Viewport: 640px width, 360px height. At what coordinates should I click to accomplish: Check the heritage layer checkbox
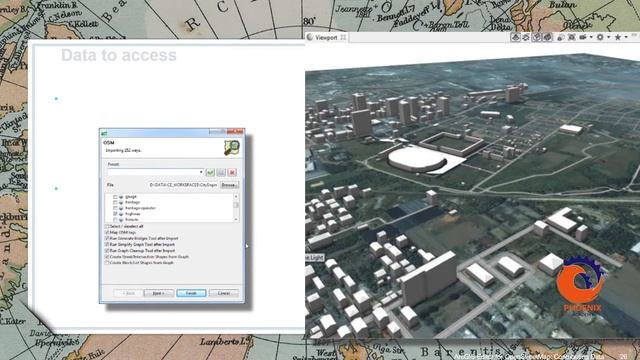[x=115, y=202]
